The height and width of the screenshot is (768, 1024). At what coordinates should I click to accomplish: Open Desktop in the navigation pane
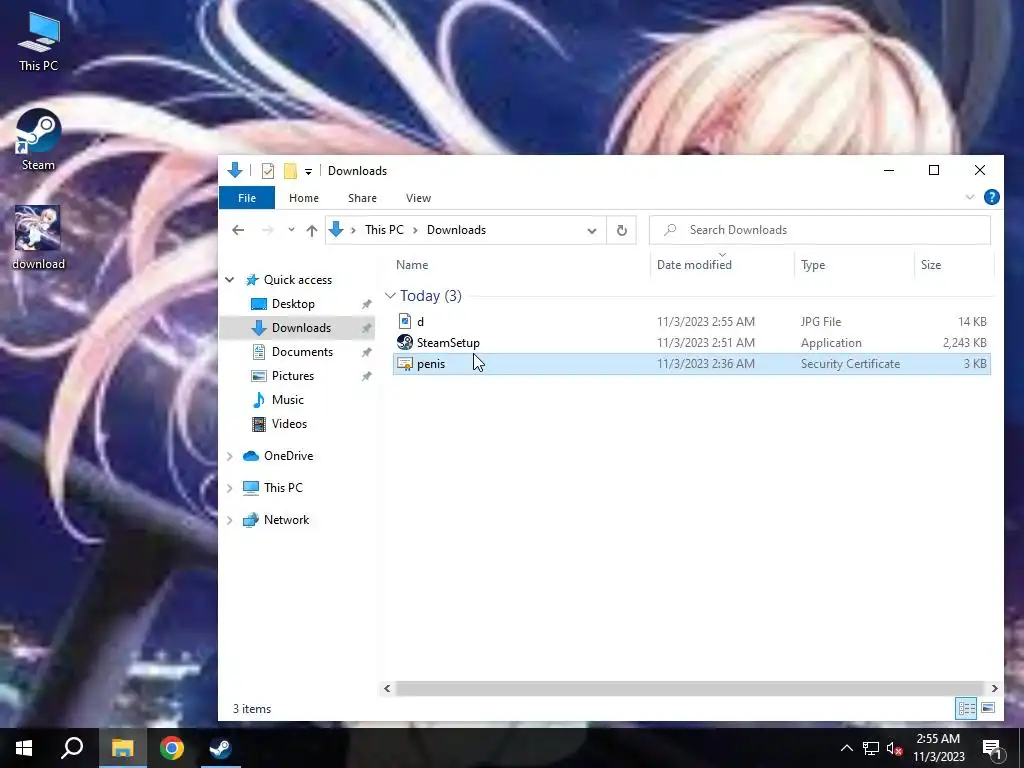point(293,304)
